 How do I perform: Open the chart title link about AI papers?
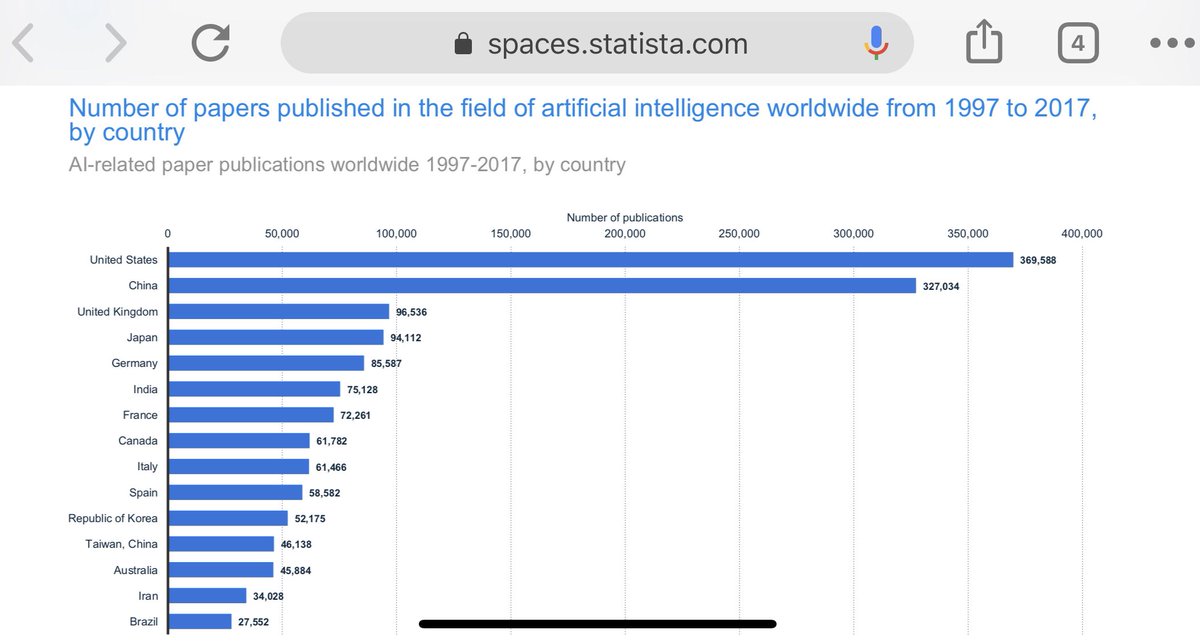tap(583, 119)
